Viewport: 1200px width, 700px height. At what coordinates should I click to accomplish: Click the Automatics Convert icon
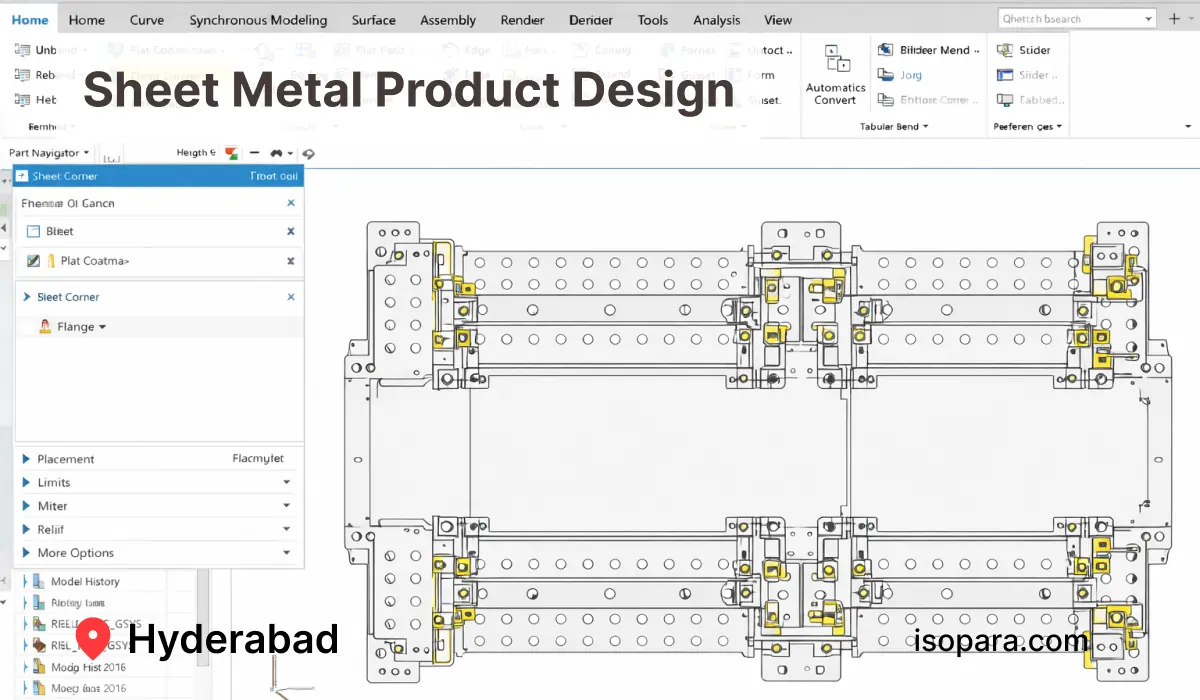[x=837, y=61]
